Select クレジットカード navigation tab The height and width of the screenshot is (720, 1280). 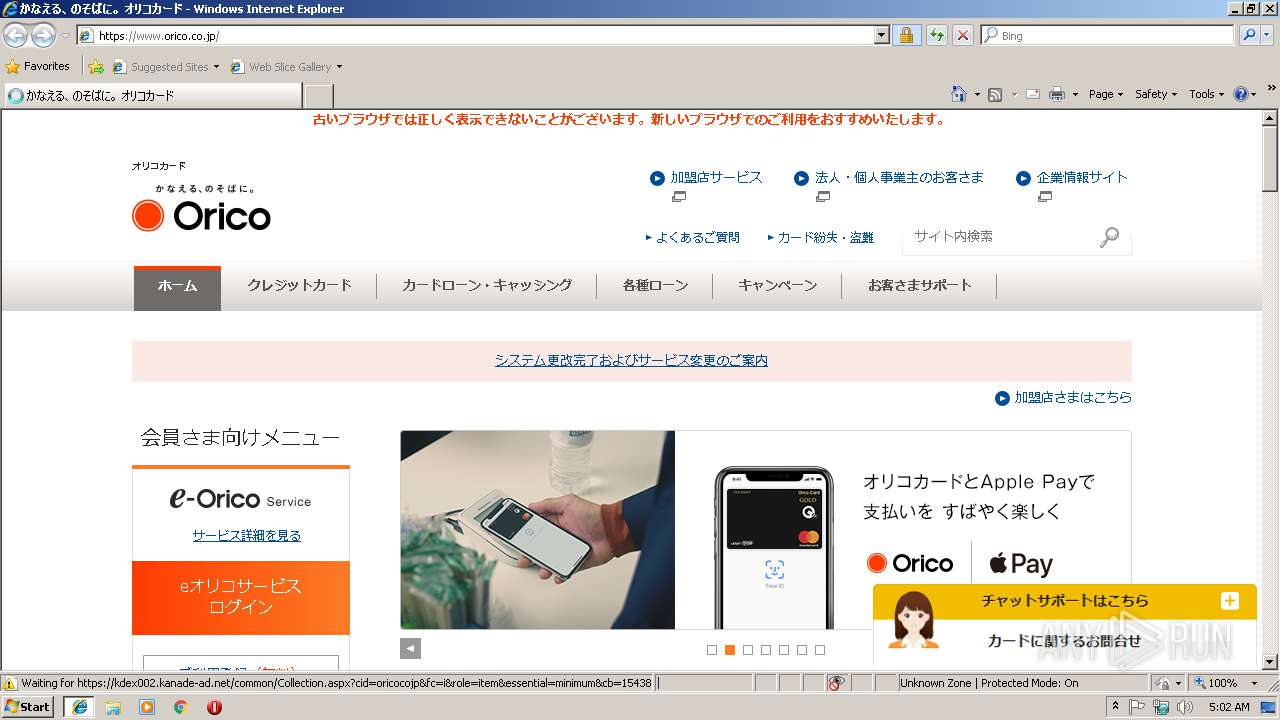(x=299, y=286)
